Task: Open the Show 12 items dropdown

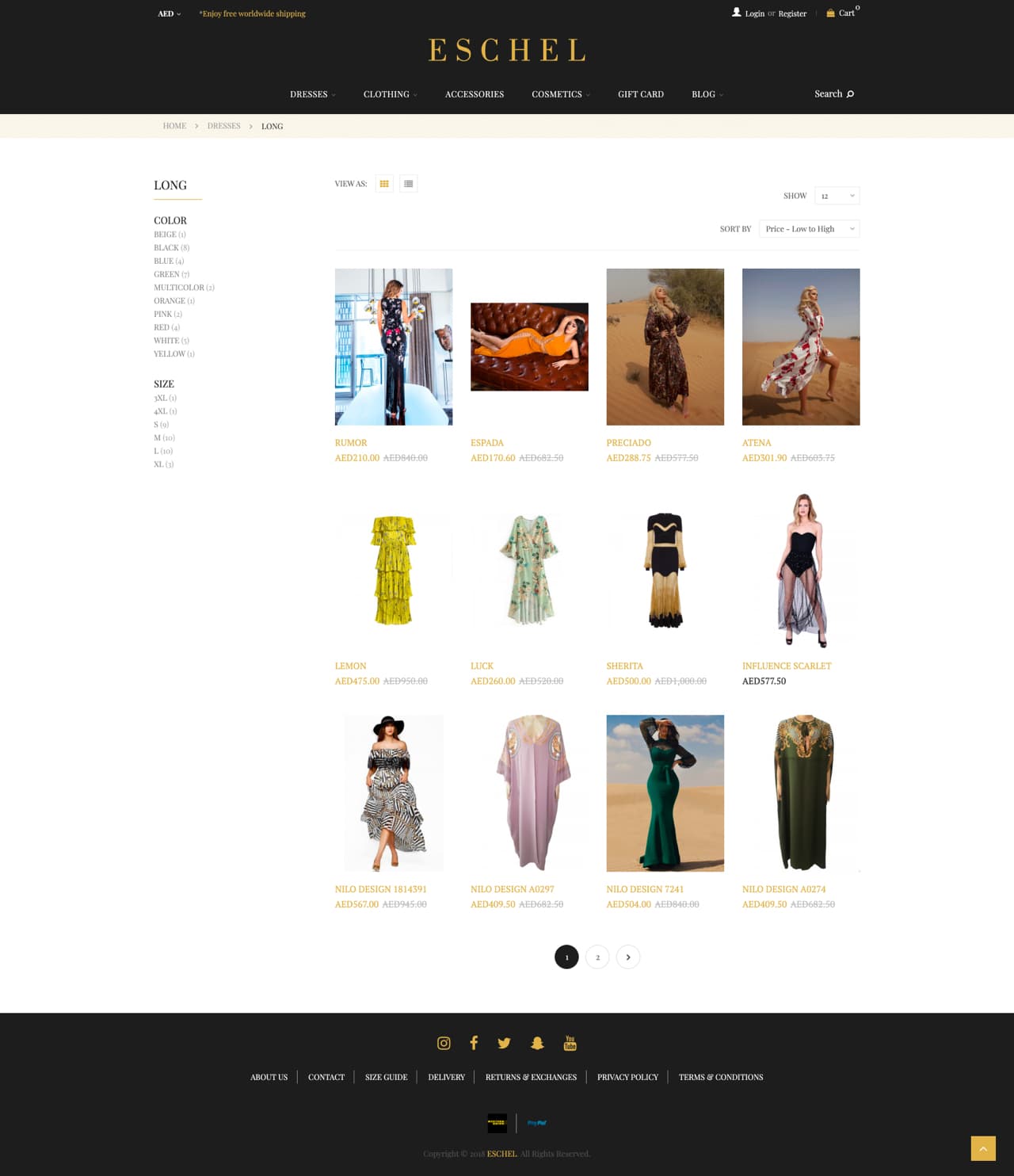Action: point(837,196)
